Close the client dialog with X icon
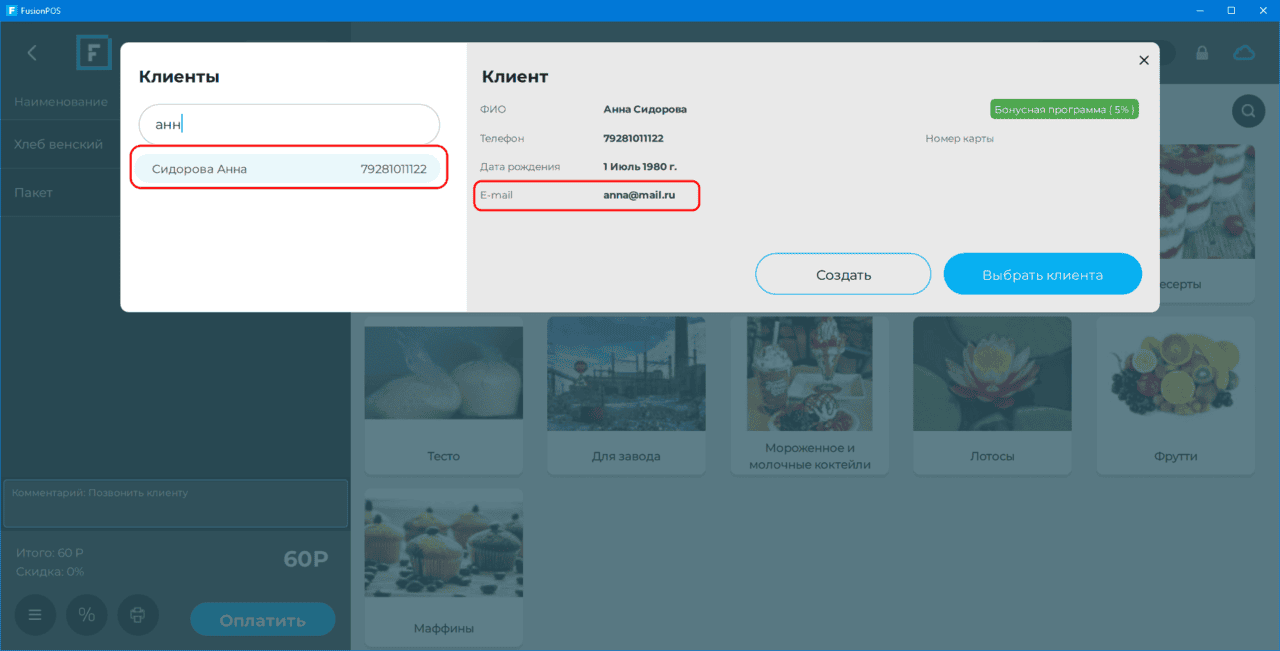 (x=1144, y=60)
